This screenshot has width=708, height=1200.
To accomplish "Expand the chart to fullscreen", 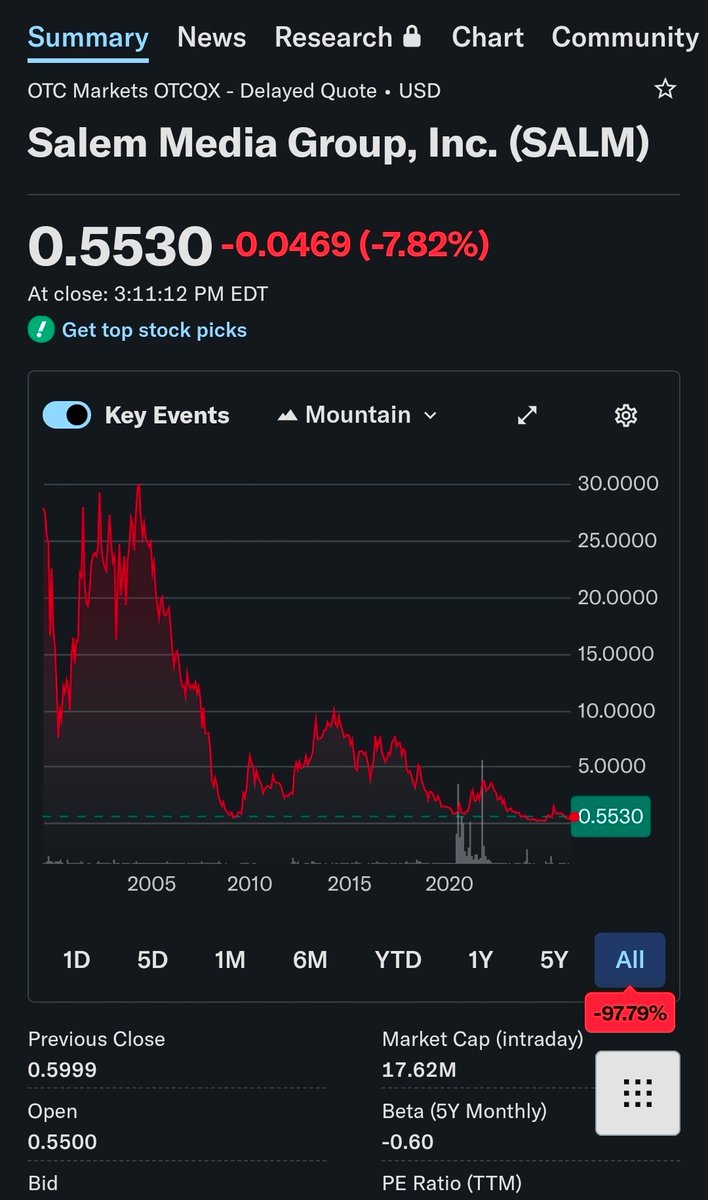I will click(x=527, y=415).
